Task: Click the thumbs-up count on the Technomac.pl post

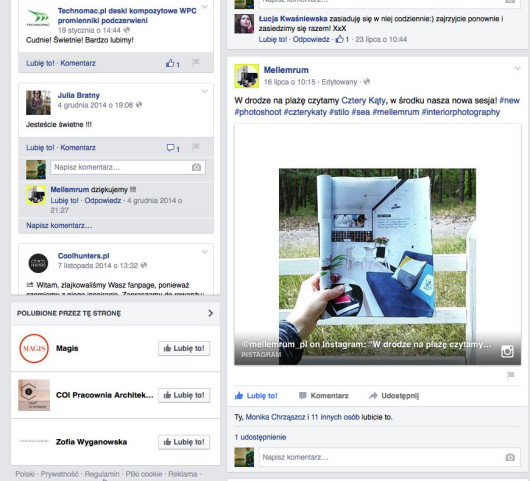Action: [x=173, y=63]
